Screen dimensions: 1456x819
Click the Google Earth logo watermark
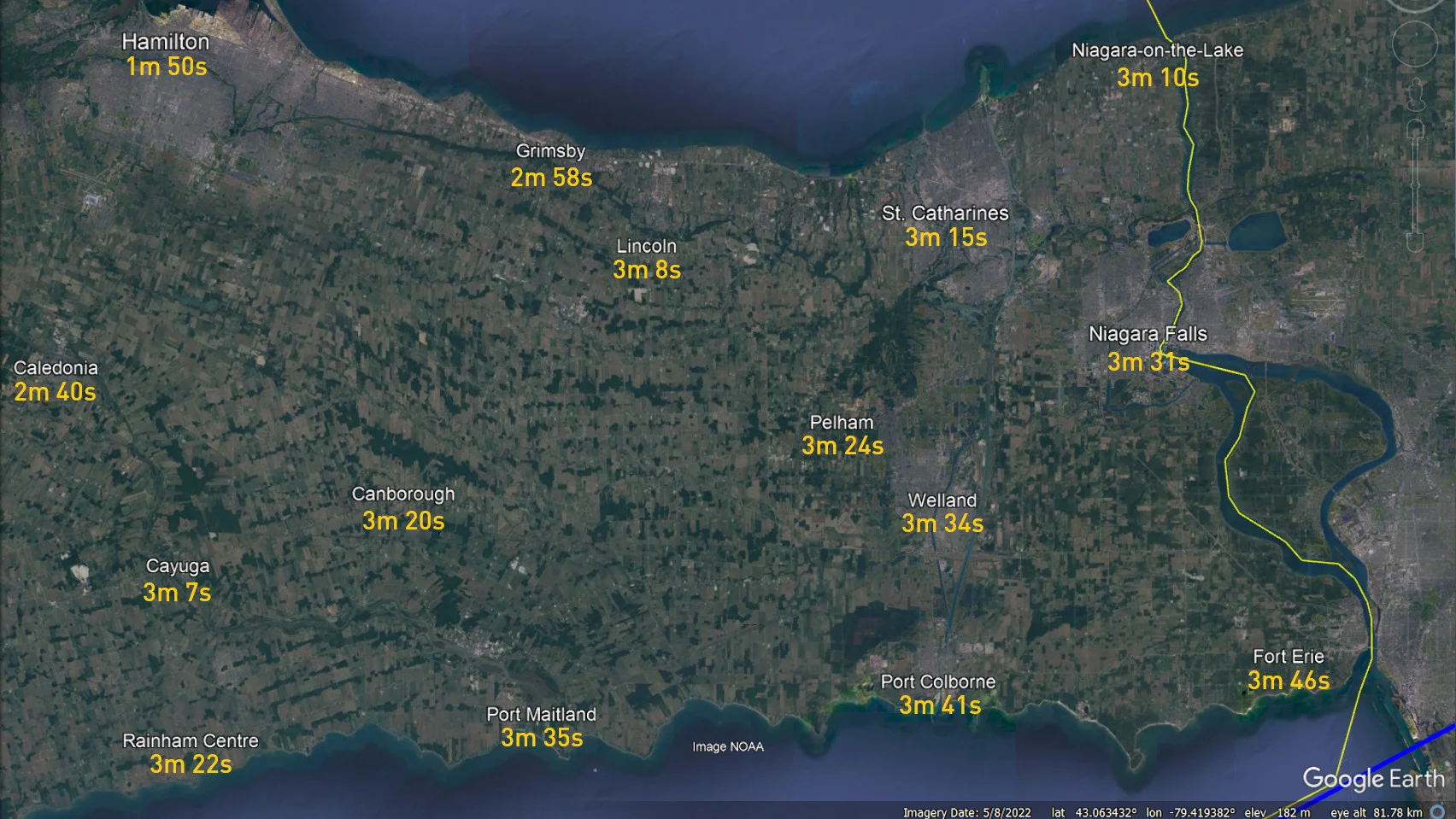[x=1373, y=778]
